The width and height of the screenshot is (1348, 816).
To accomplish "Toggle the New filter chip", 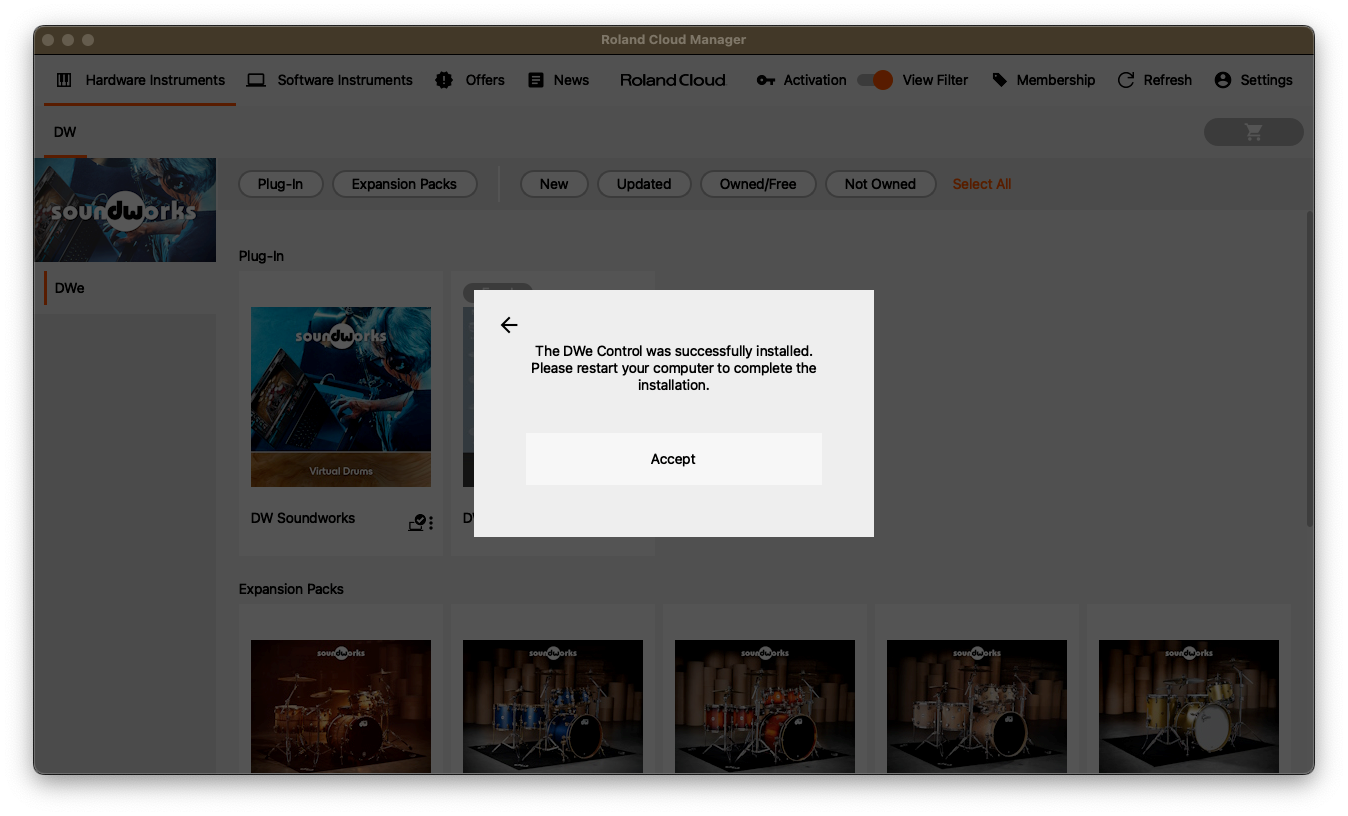I will [554, 184].
